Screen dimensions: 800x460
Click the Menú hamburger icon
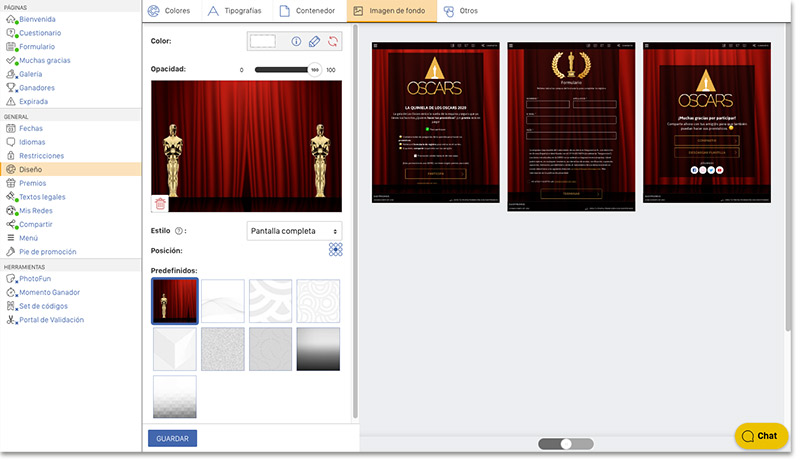coord(11,238)
